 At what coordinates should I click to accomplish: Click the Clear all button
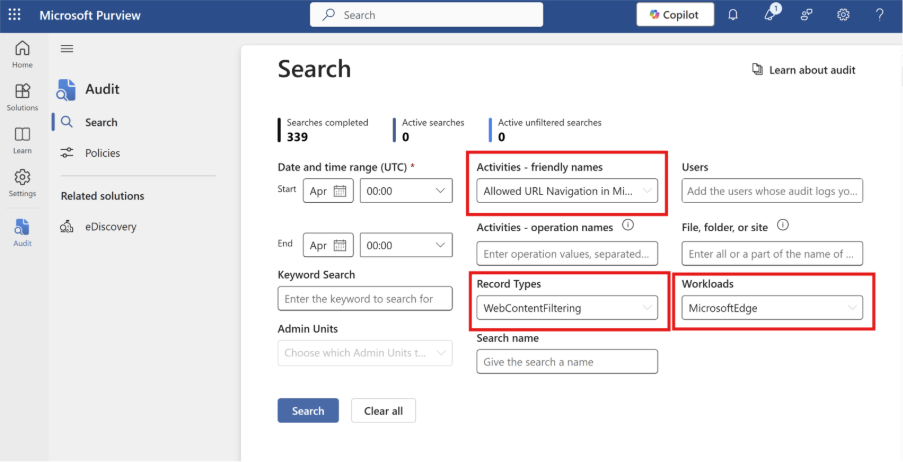pos(384,411)
